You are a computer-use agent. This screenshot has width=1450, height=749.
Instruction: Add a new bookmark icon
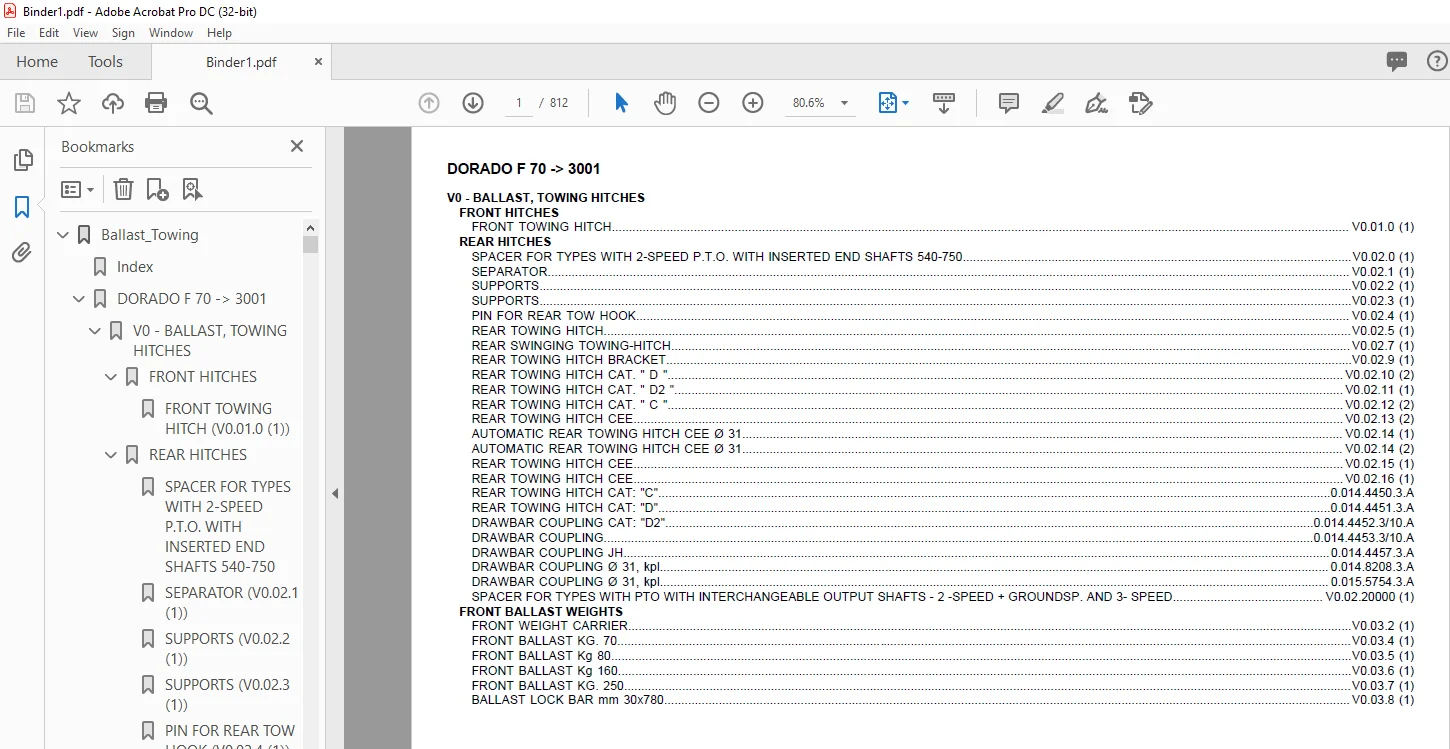point(157,189)
